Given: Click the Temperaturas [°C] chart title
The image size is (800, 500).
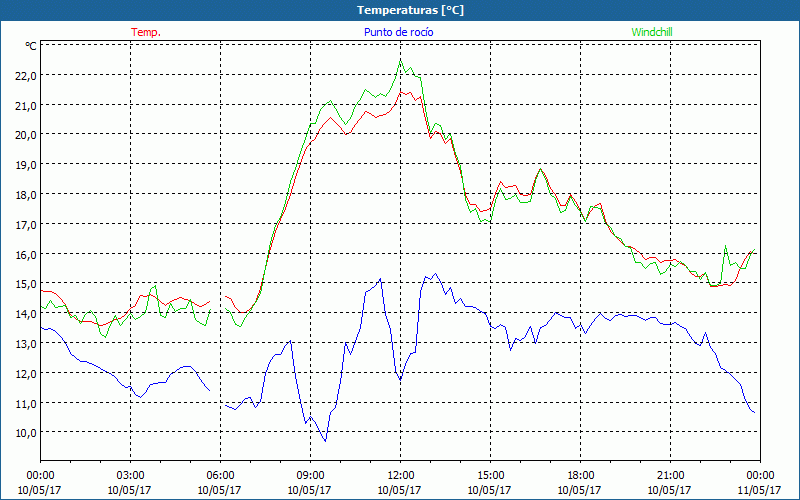Looking at the screenshot, I should click(410, 10).
